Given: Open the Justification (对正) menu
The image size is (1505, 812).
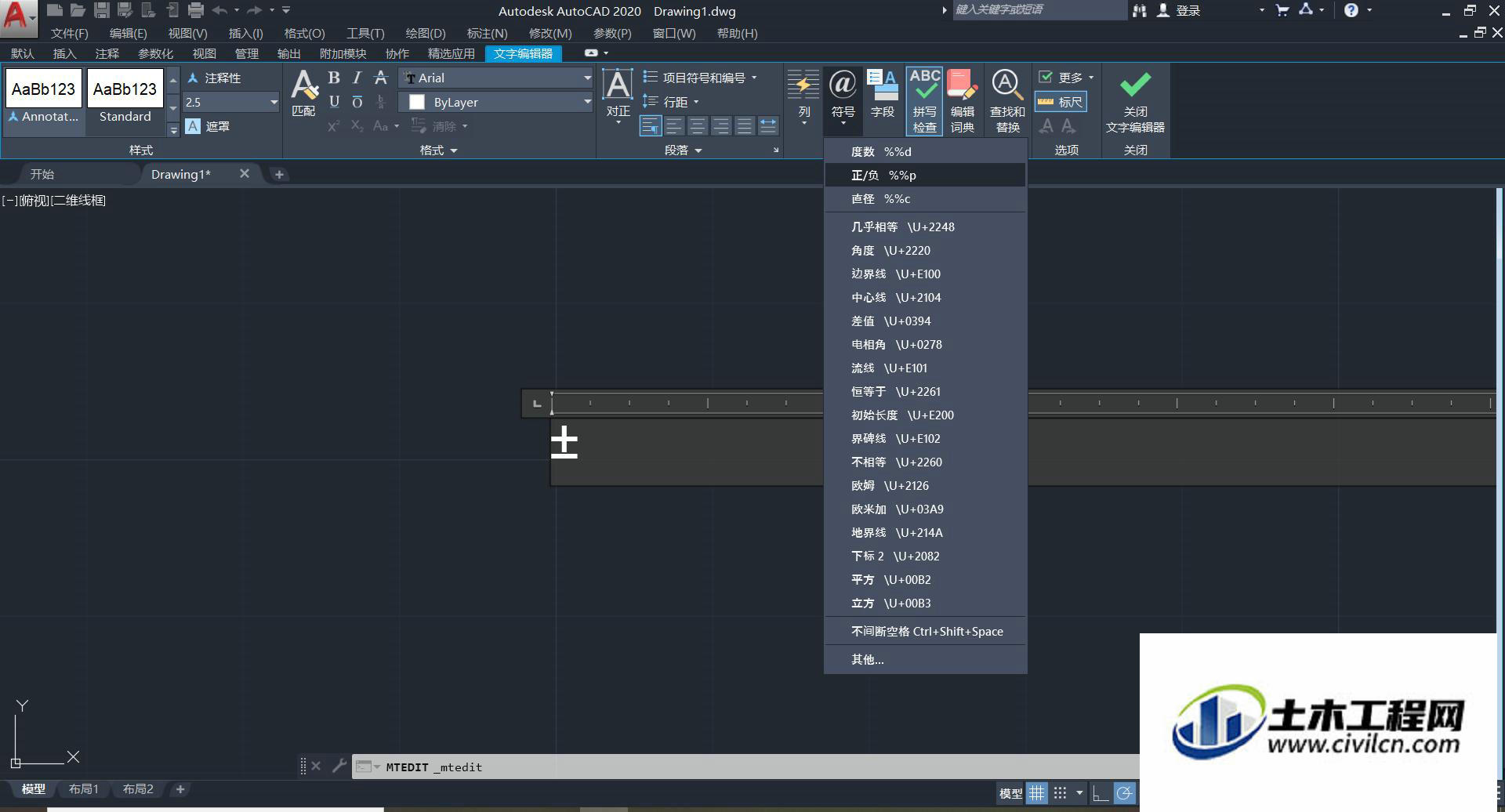Looking at the screenshot, I should (x=618, y=96).
